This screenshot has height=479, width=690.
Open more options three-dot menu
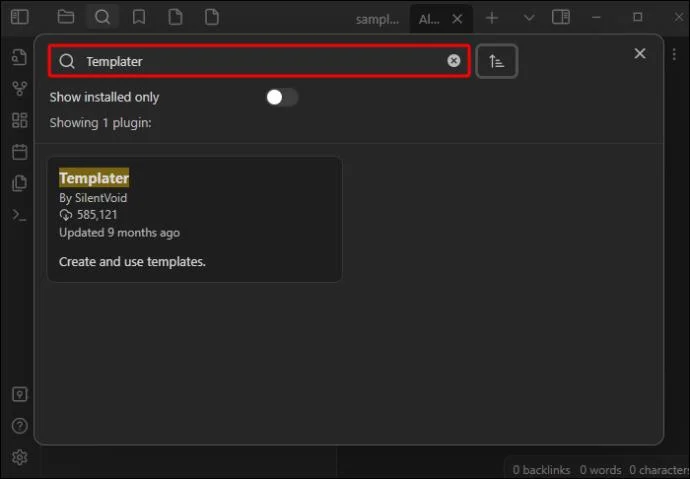674,54
